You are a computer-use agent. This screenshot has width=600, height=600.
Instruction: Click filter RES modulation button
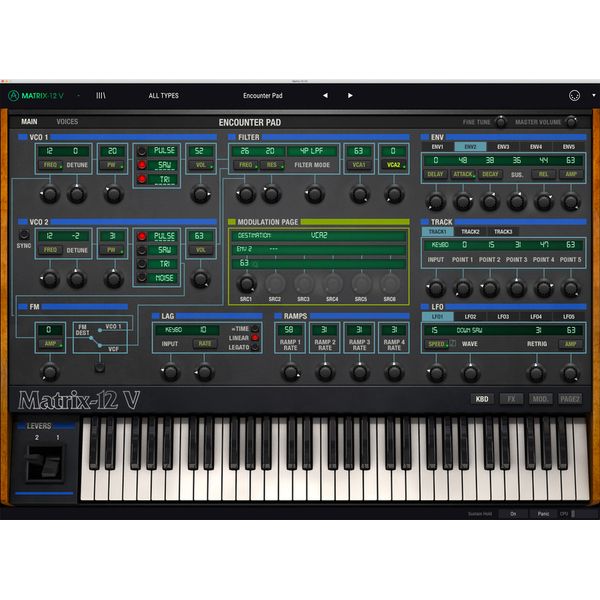[x=272, y=165]
